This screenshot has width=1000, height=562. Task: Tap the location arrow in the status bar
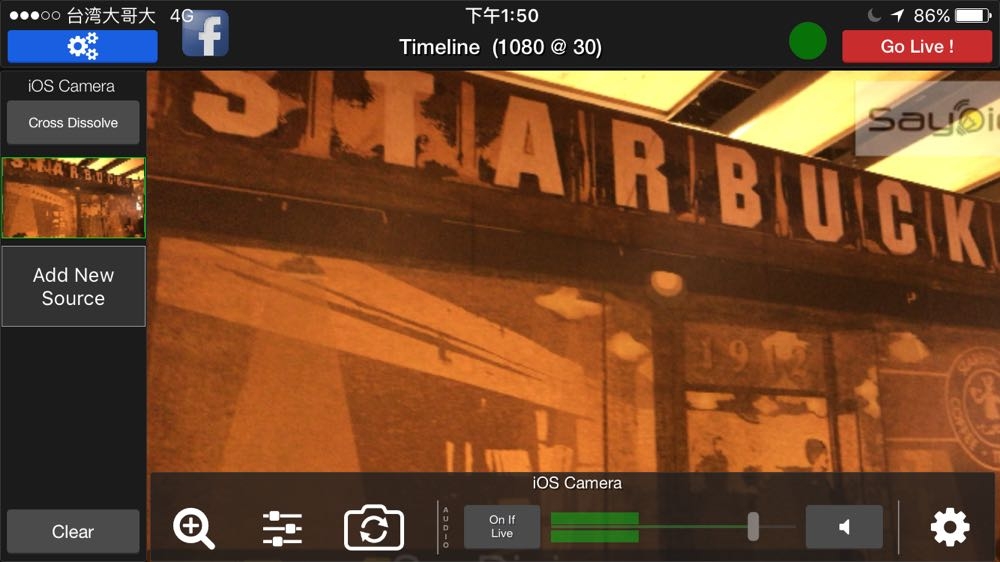(x=897, y=15)
